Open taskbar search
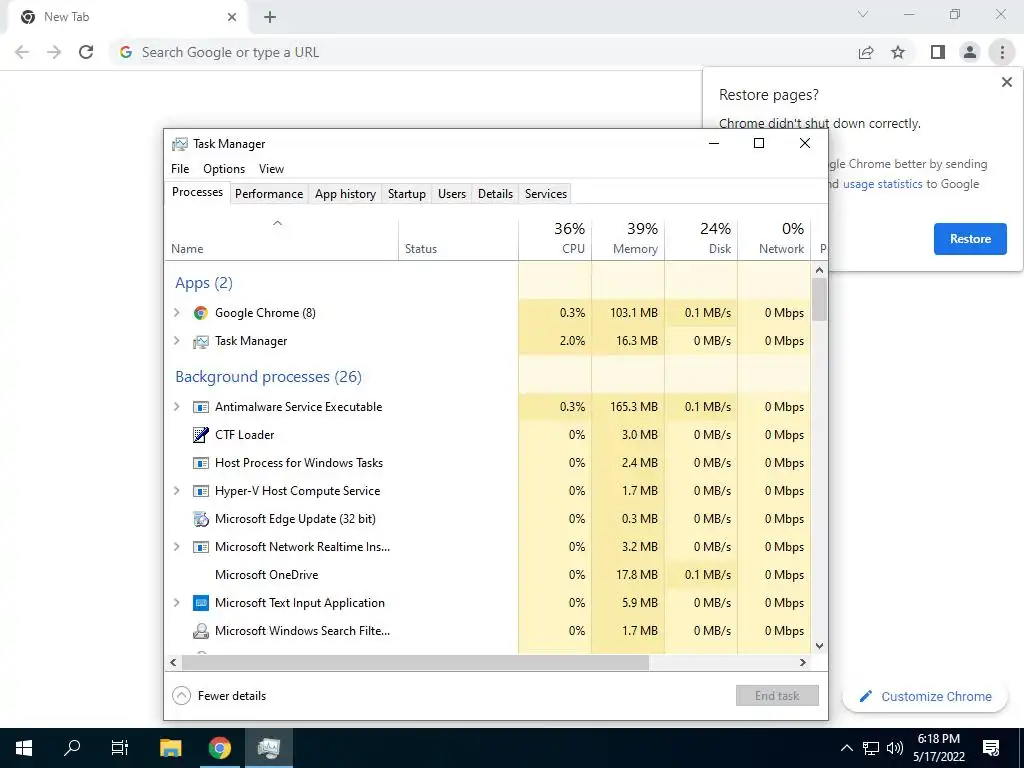Viewport: 1024px width, 768px height. click(x=72, y=748)
